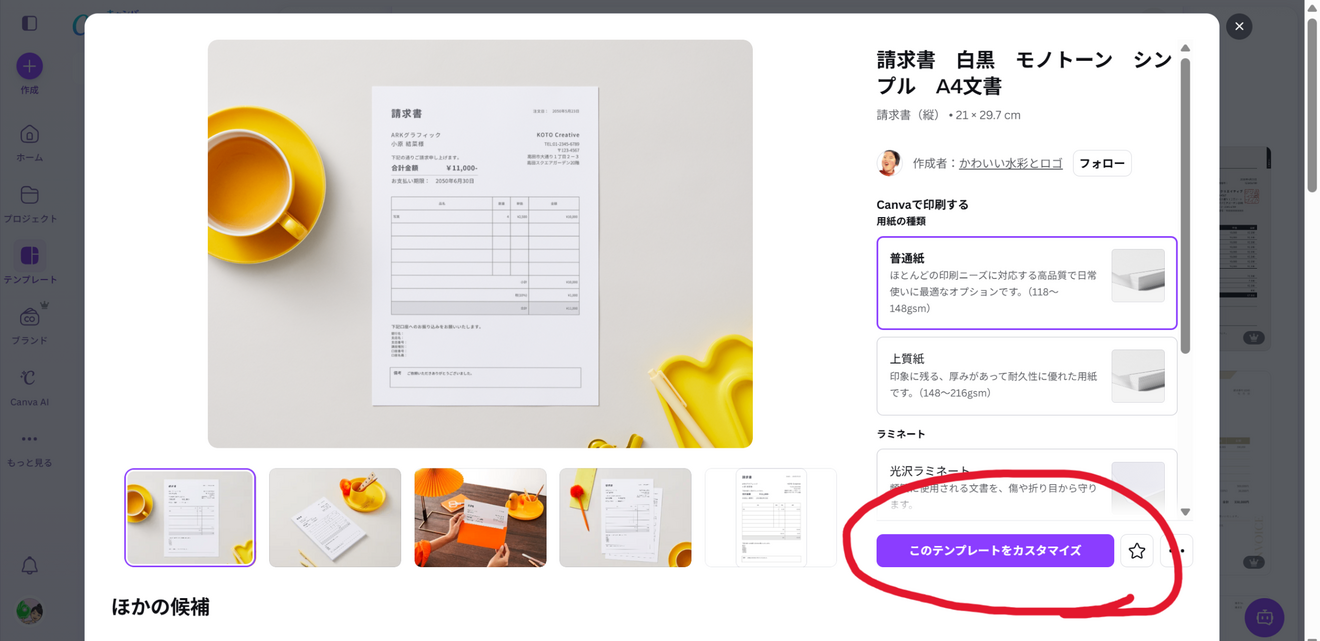Open more options next to the star
Image resolution: width=1320 pixels, height=641 pixels.
click(1176, 550)
